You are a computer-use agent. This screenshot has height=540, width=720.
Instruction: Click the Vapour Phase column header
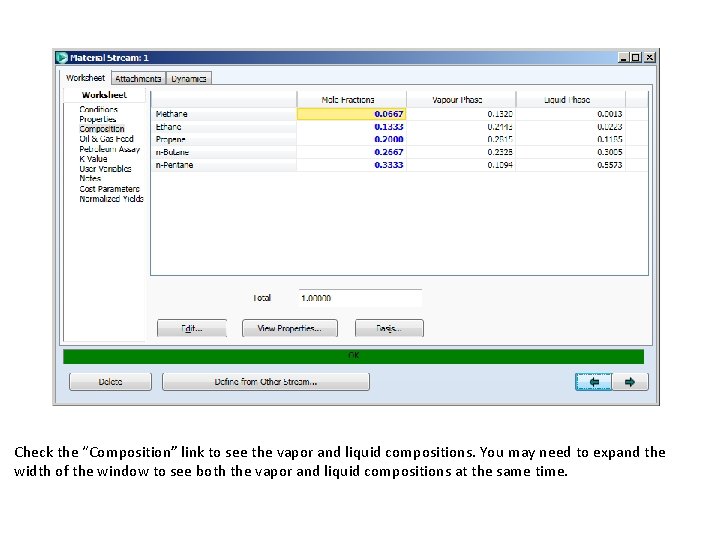coord(461,100)
